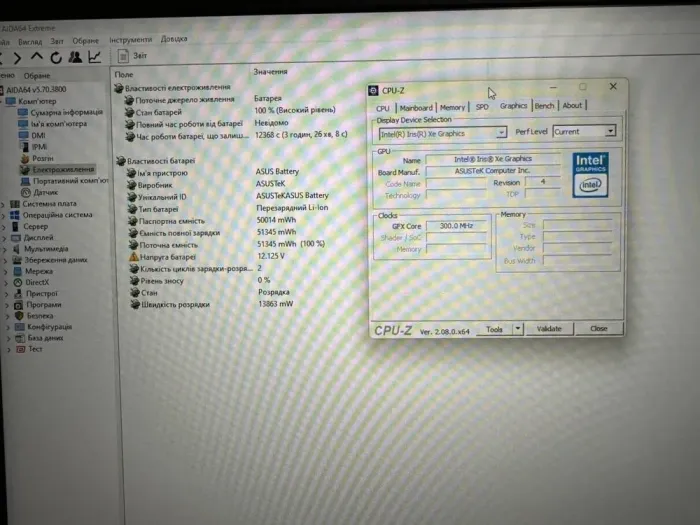Open the Perf Level dropdown
The height and width of the screenshot is (525, 700).
[x=609, y=132]
